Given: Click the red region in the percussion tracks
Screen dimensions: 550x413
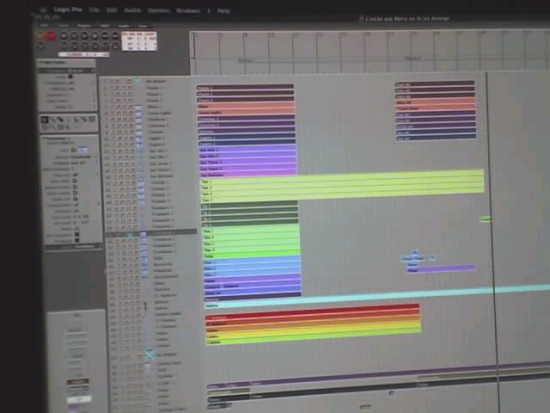Looking at the screenshot, I should (x=312, y=311).
